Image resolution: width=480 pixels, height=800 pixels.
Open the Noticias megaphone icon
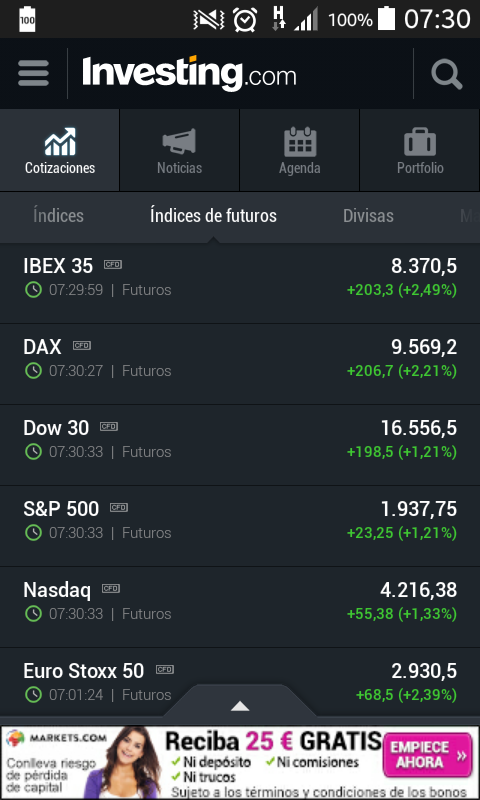click(x=179, y=141)
